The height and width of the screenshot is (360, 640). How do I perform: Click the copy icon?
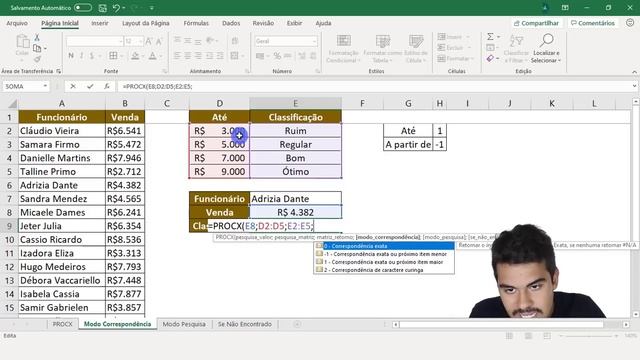(x=37, y=48)
